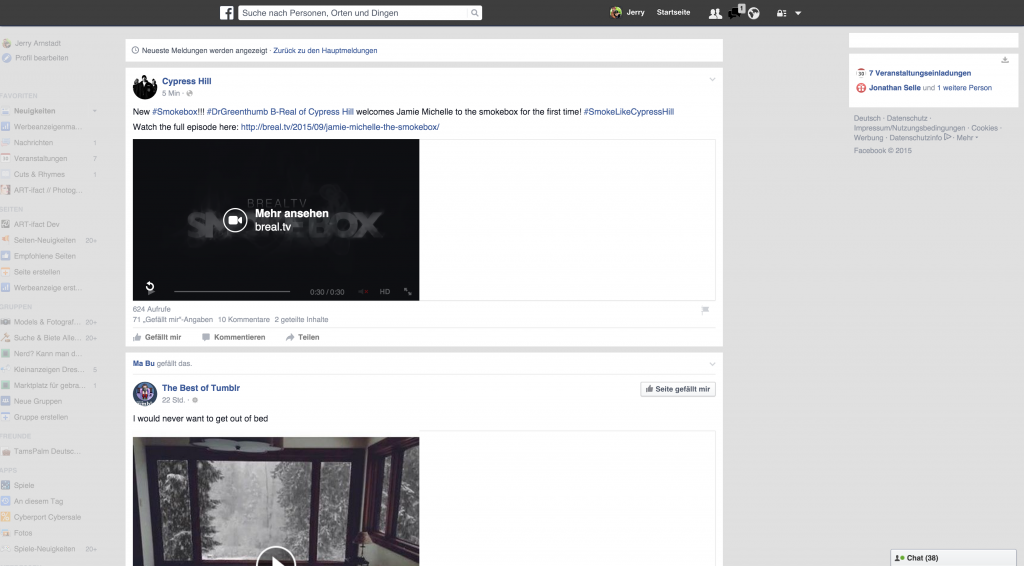
Task: Open account menu dropdown arrow
Action: pyautogui.click(x=798, y=13)
